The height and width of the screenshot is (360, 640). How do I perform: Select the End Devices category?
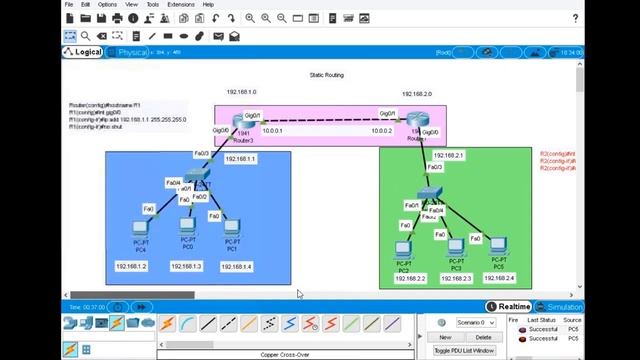(x=86, y=323)
